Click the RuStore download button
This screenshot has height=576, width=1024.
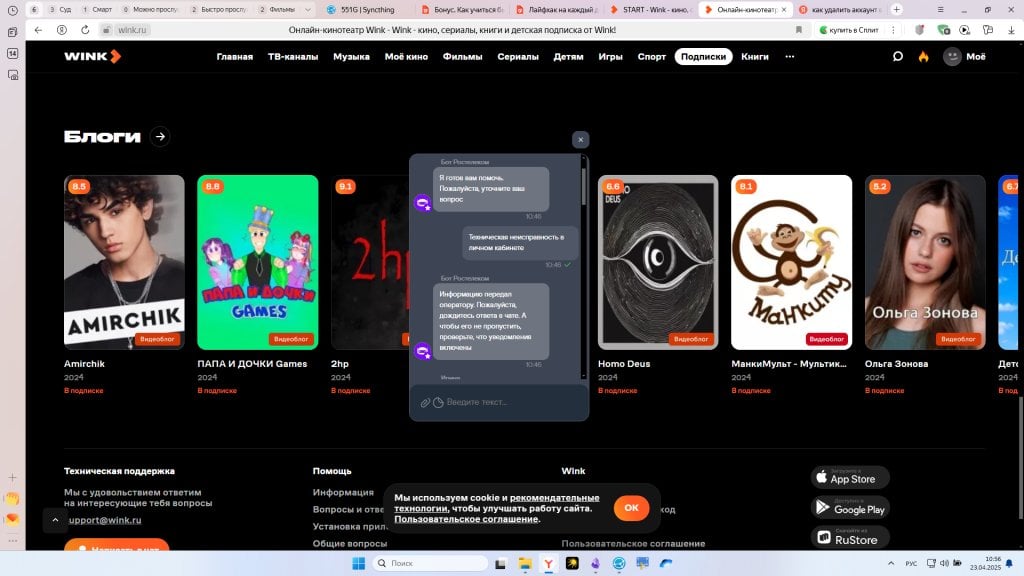pyautogui.click(x=850, y=538)
